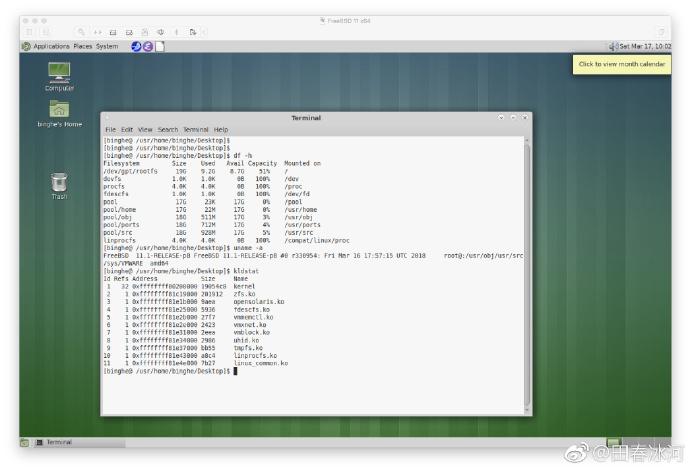Click the volume speaker icon in panel
This screenshot has height=470, width=690.
click(x=613, y=46)
